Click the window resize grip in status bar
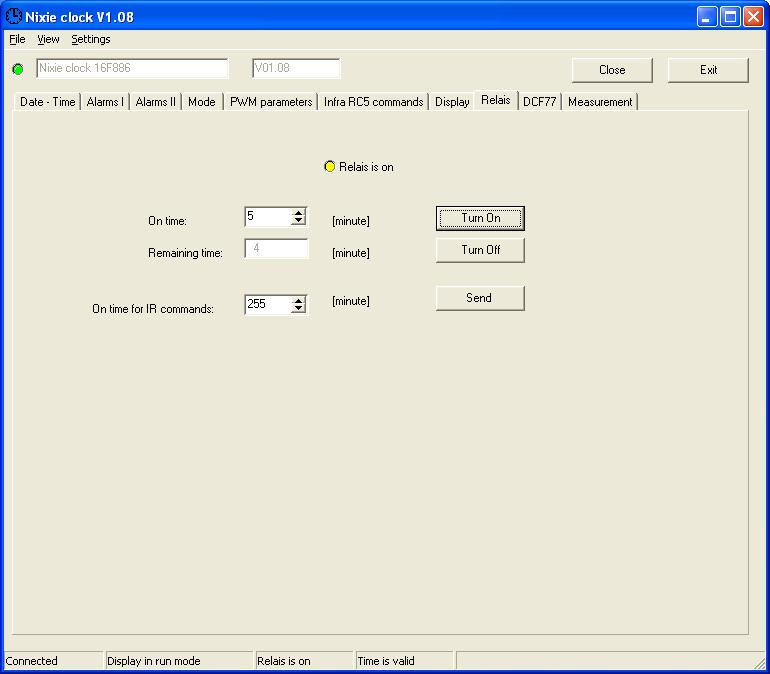Viewport: 770px width, 674px height. click(760, 663)
